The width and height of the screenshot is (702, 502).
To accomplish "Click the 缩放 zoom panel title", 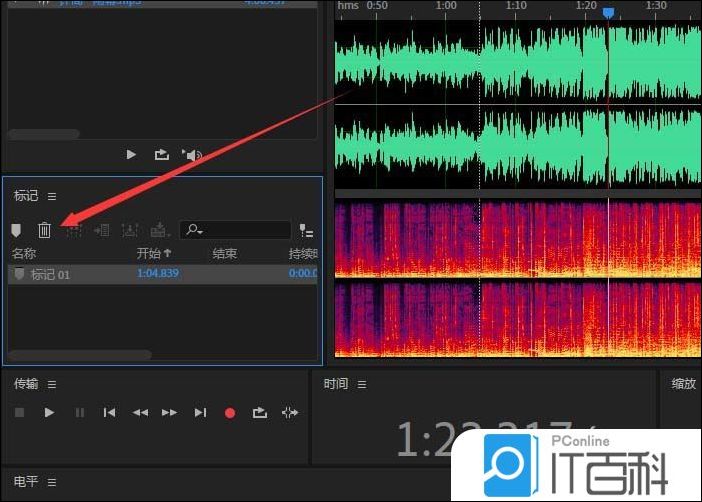I will 684,384.
